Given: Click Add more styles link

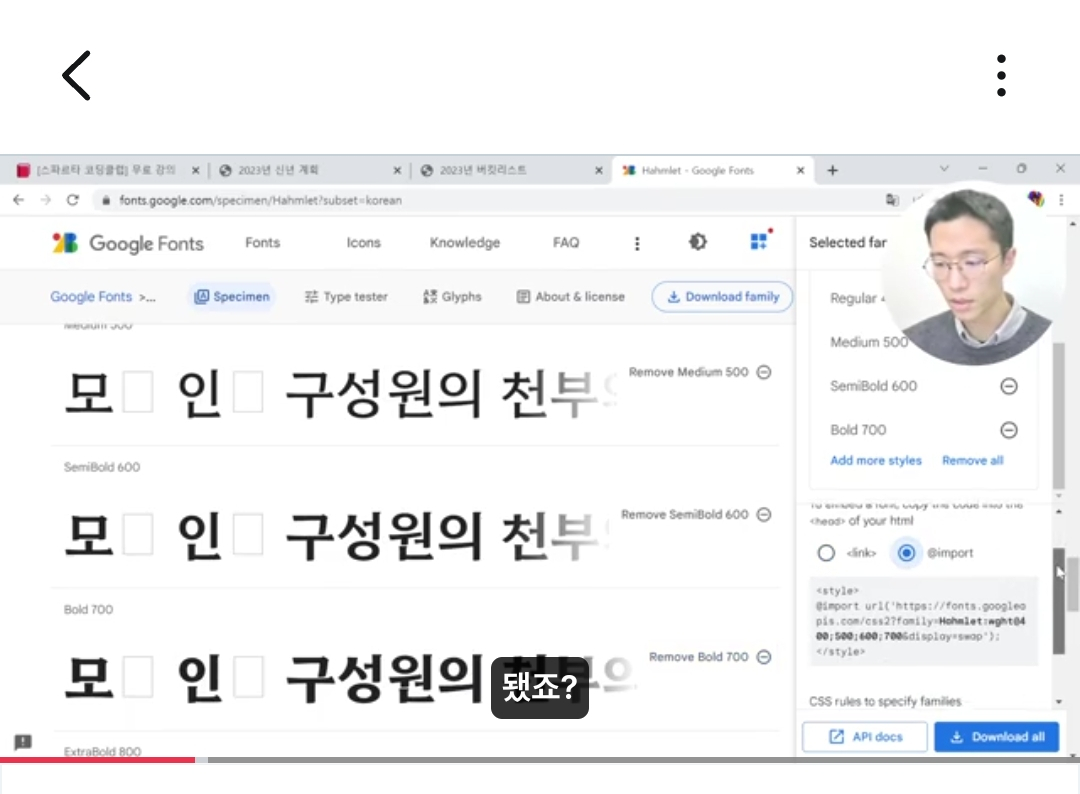Looking at the screenshot, I should tap(875, 461).
